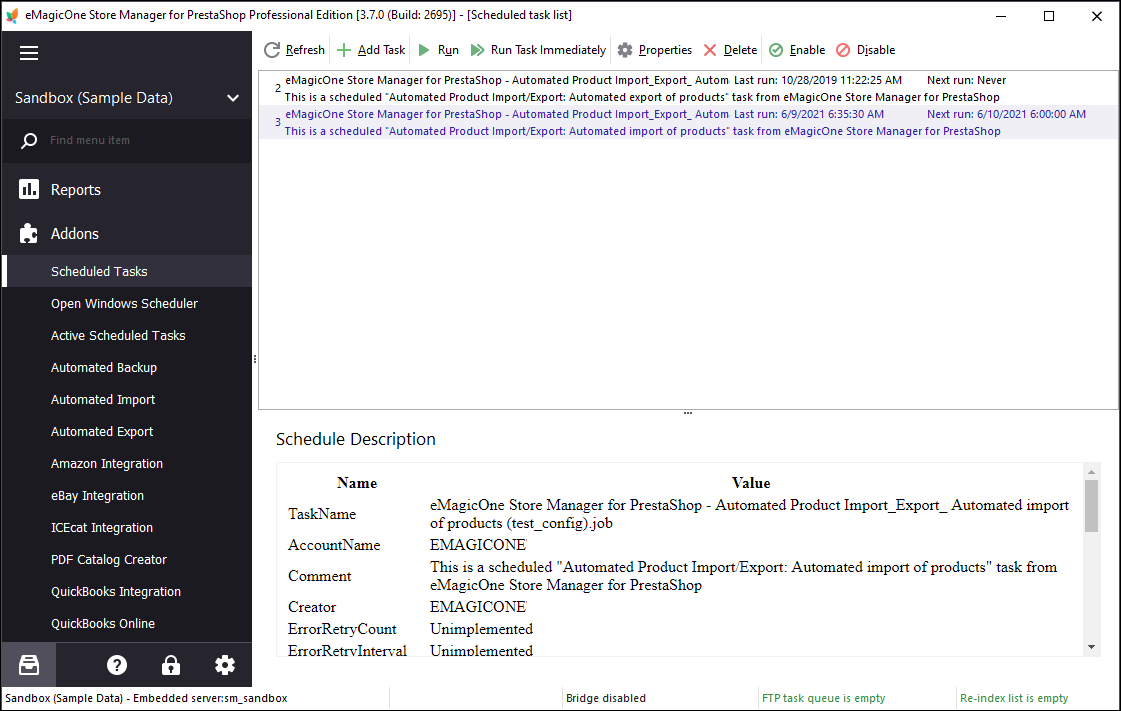Image resolution: width=1121 pixels, height=711 pixels.
Task: Click the Reports chart icon
Action: click(29, 189)
